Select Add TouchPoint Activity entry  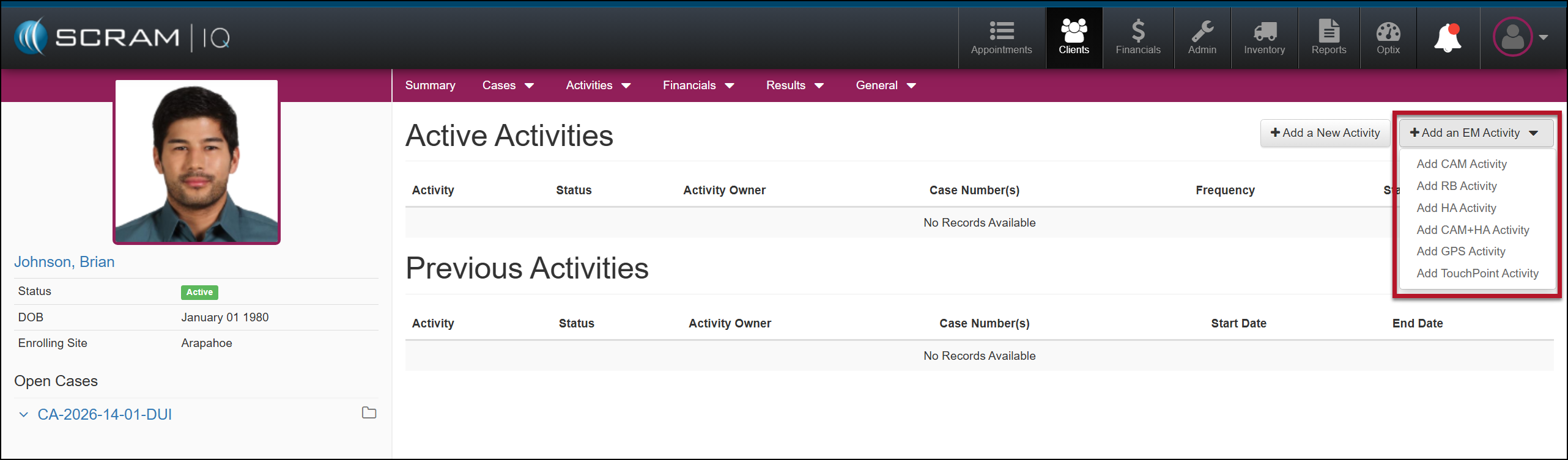coord(1477,274)
